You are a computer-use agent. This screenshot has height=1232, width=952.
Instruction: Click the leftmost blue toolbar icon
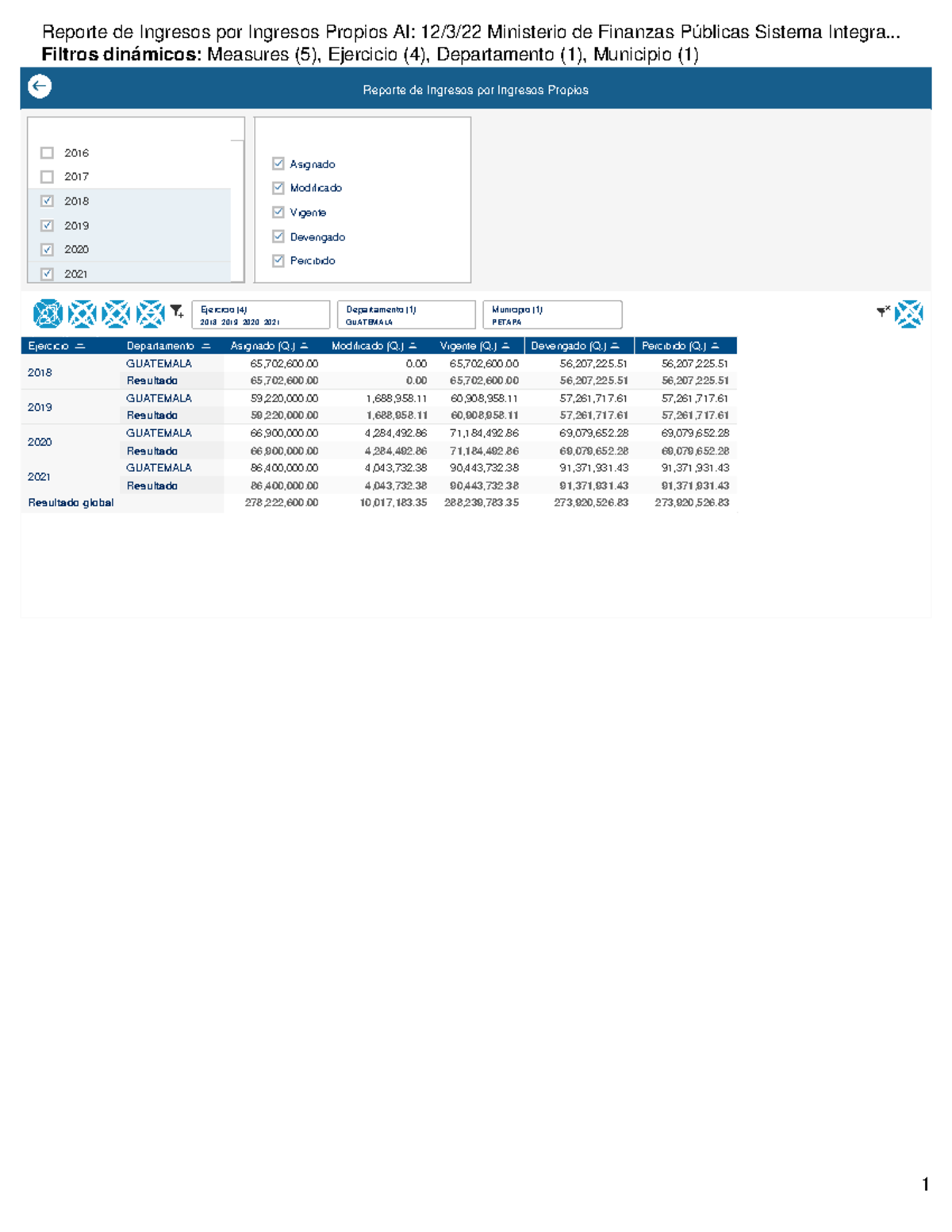48,314
